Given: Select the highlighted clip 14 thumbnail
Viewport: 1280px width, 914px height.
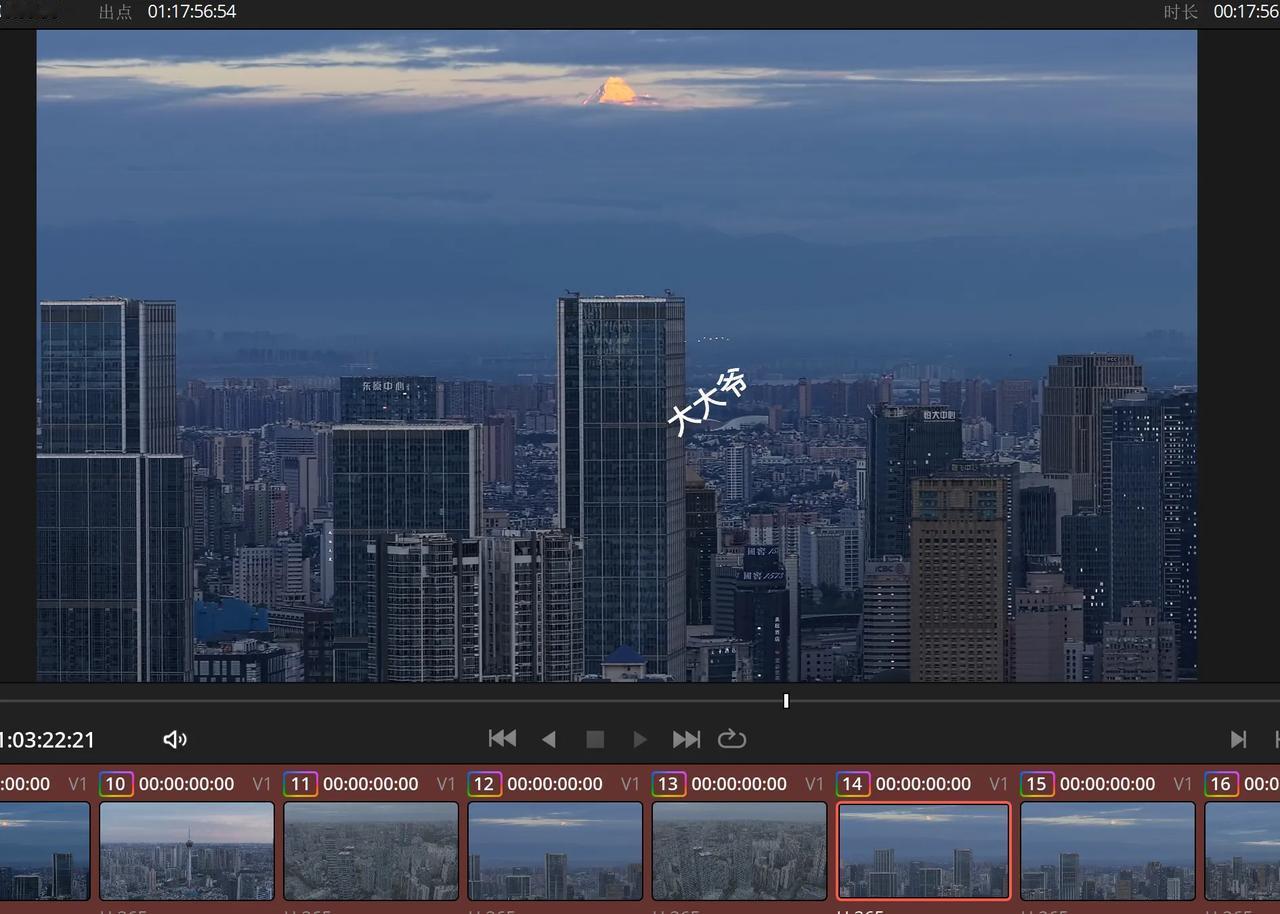Looking at the screenshot, I should point(923,851).
